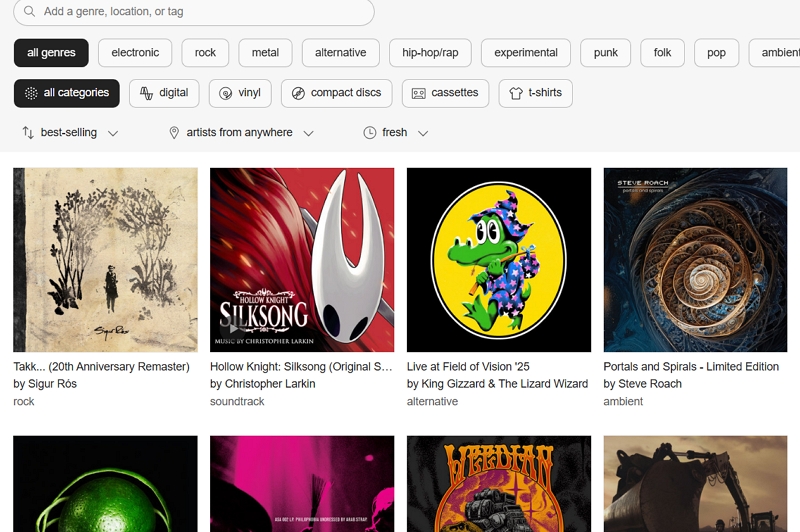Viewport: 800px width, 532px height.
Task: Filter by rock genre
Action: point(205,53)
